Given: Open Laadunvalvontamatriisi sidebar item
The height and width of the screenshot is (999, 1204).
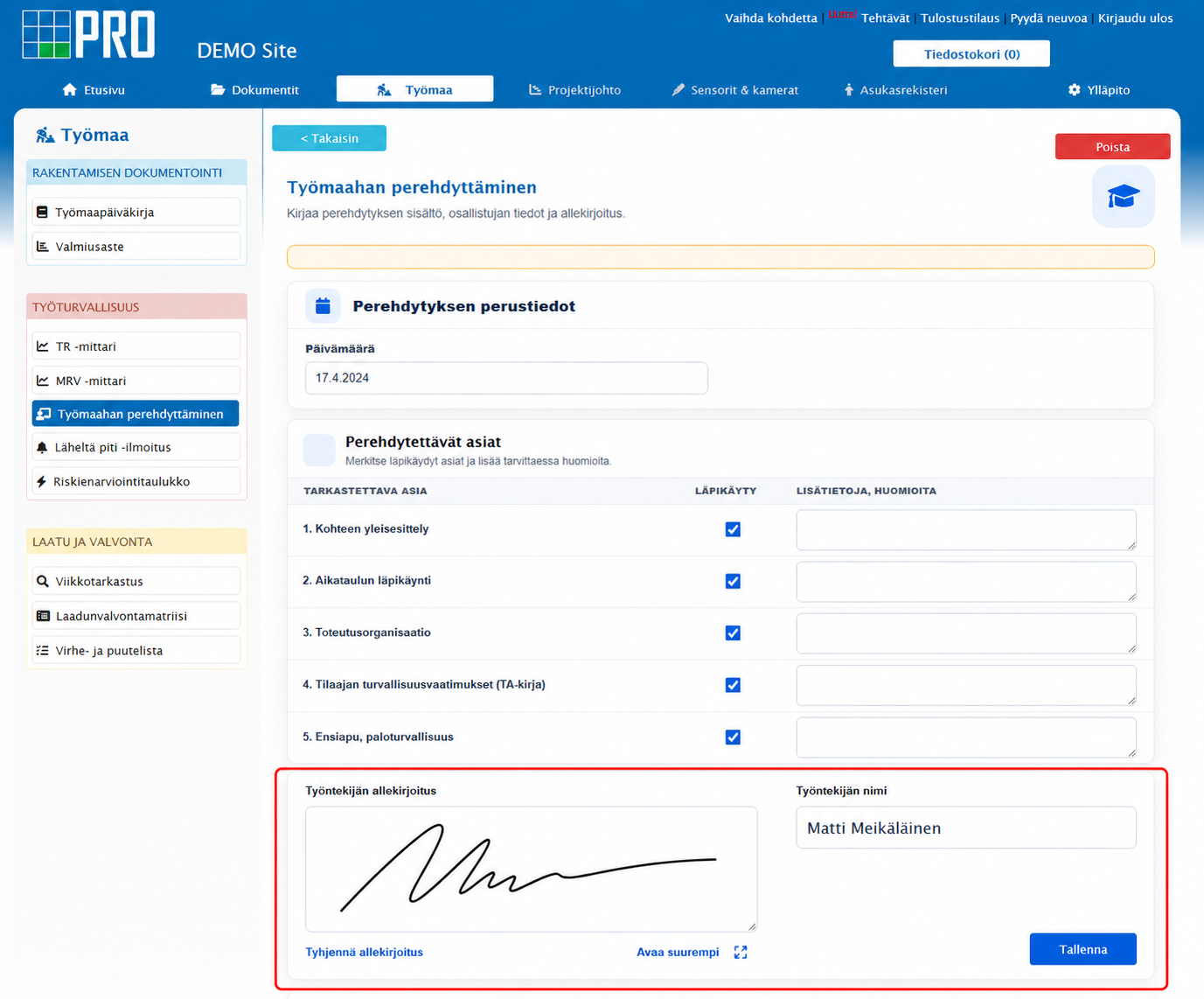Looking at the screenshot, I should pyautogui.click(x=136, y=616).
